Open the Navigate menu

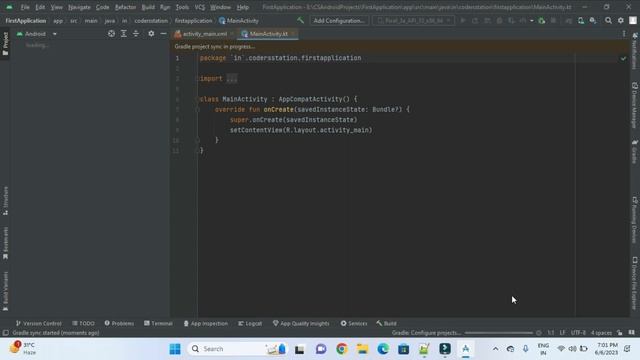point(79,7)
